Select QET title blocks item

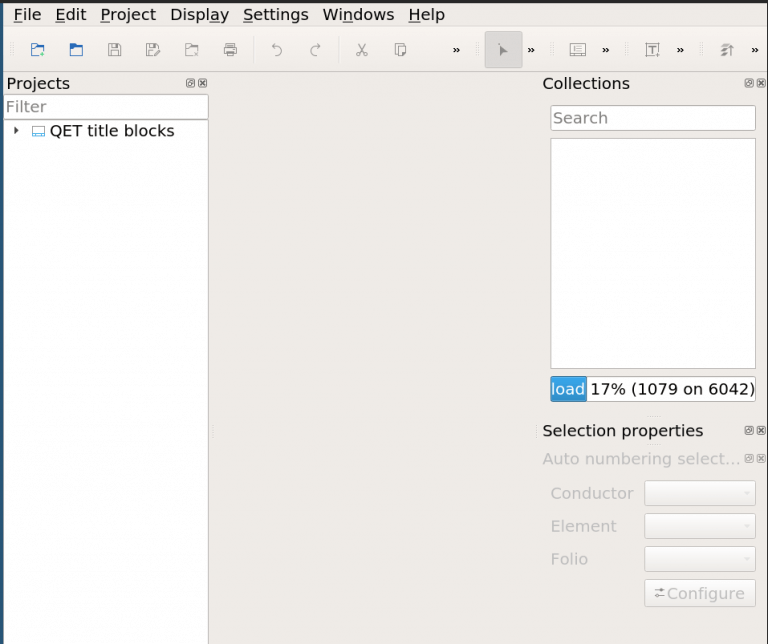click(112, 131)
